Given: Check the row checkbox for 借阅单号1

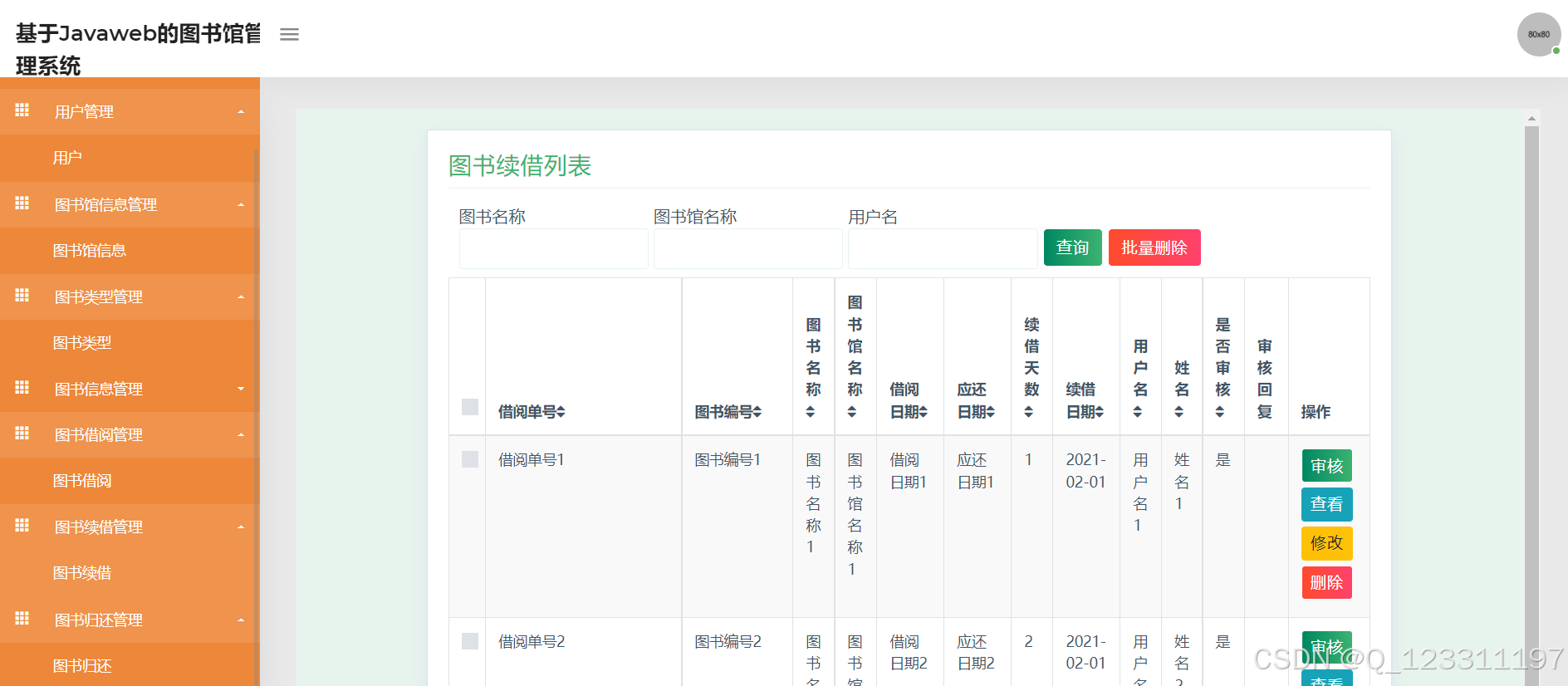Looking at the screenshot, I should (x=470, y=459).
